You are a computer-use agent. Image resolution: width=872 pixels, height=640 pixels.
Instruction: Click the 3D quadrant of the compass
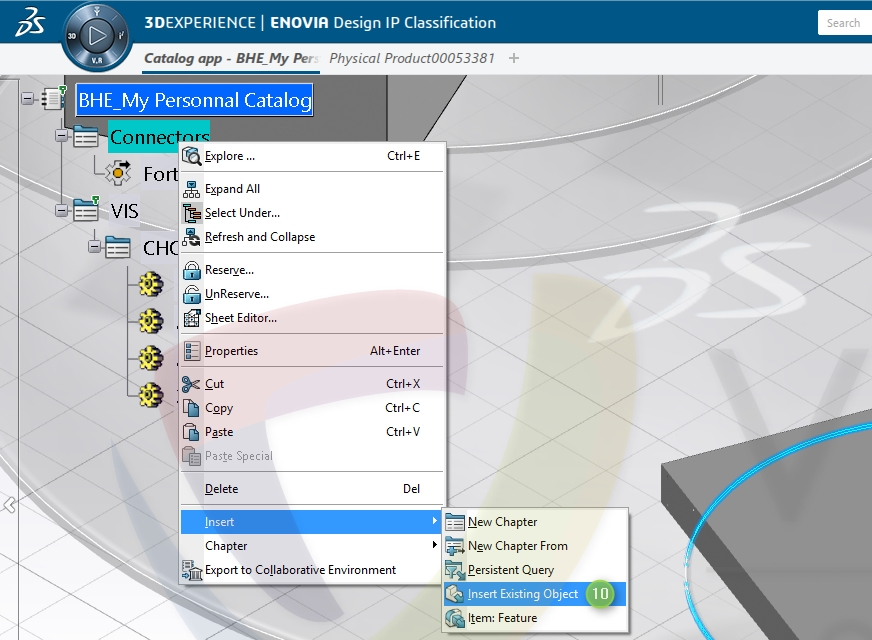click(72, 36)
